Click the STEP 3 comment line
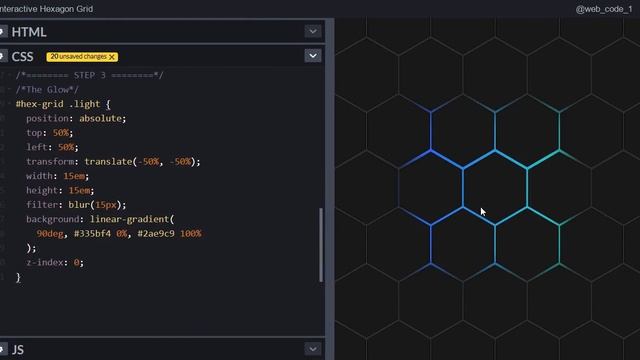 click(89, 76)
